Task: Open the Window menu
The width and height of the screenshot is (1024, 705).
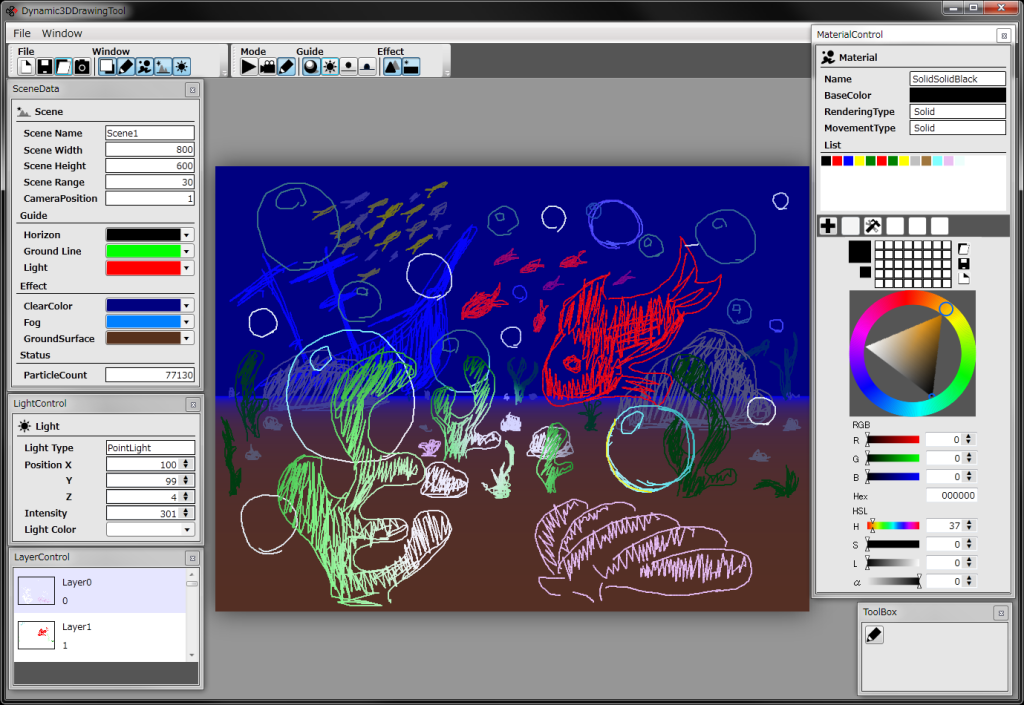Action: [x=62, y=33]
